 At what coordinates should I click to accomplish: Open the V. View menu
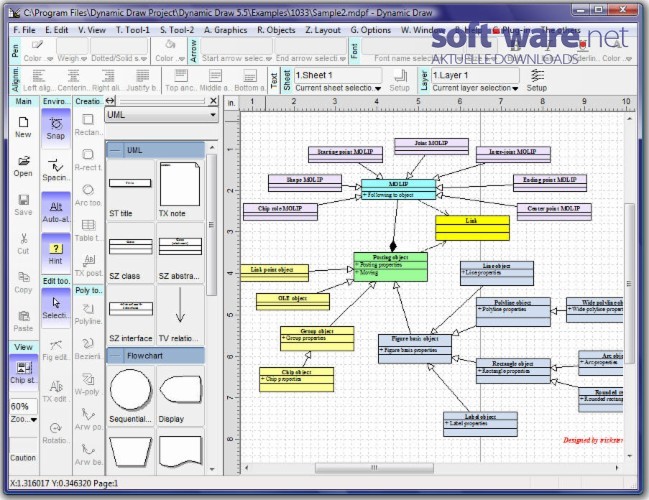[x=91, y=30]
